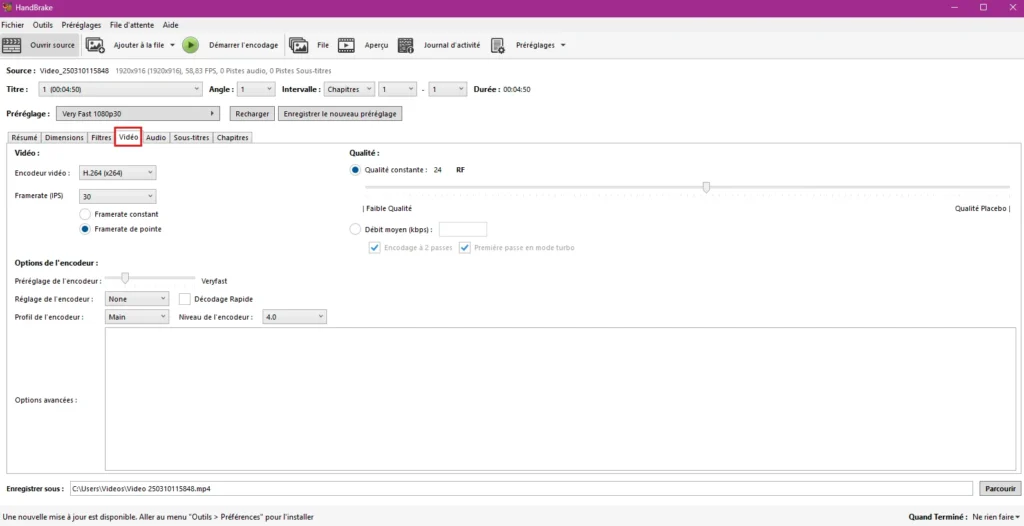
Task: Open the Profil de l'encodeur dropdown
Action: [x=137, y=317]
